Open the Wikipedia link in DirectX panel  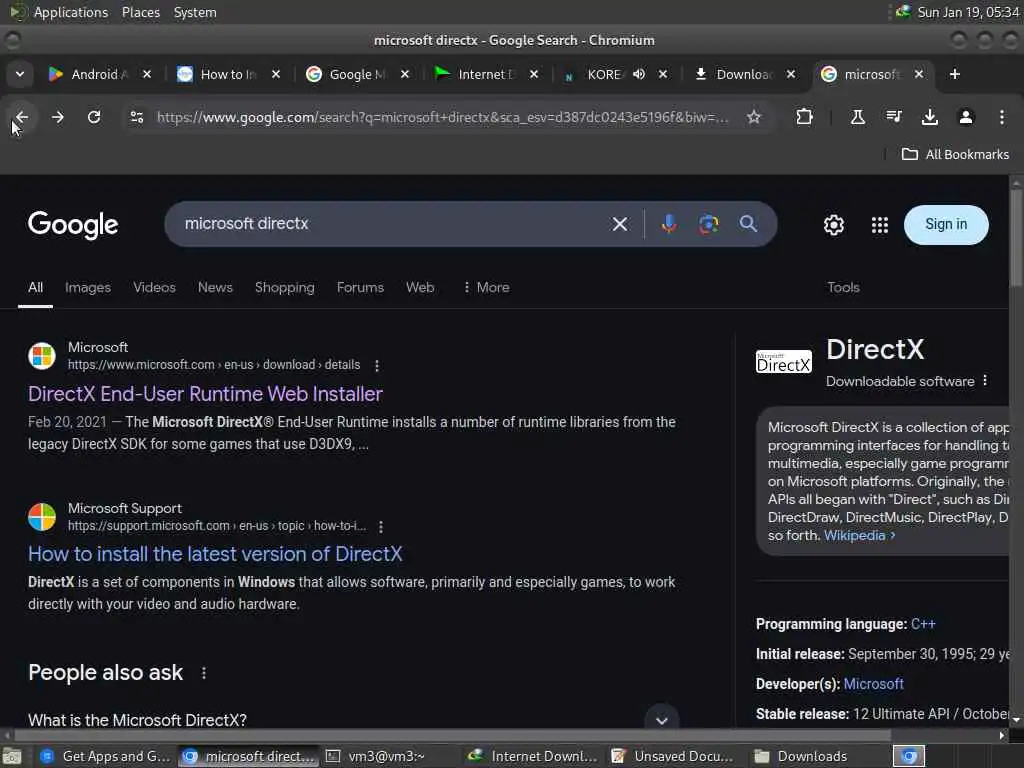tap(859, 536)
